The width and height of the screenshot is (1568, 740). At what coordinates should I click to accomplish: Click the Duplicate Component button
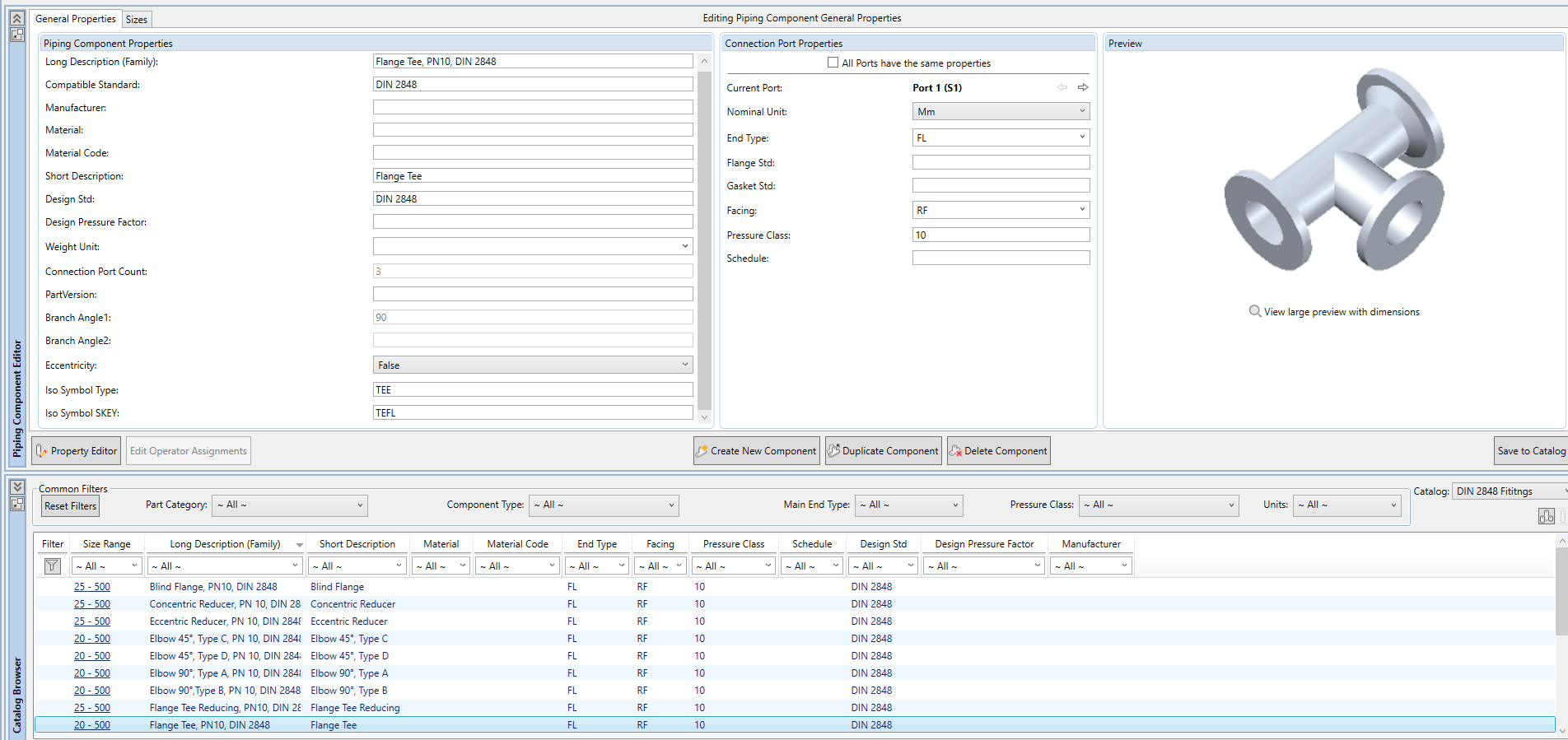pyautogui.click(x=883, y=451)
